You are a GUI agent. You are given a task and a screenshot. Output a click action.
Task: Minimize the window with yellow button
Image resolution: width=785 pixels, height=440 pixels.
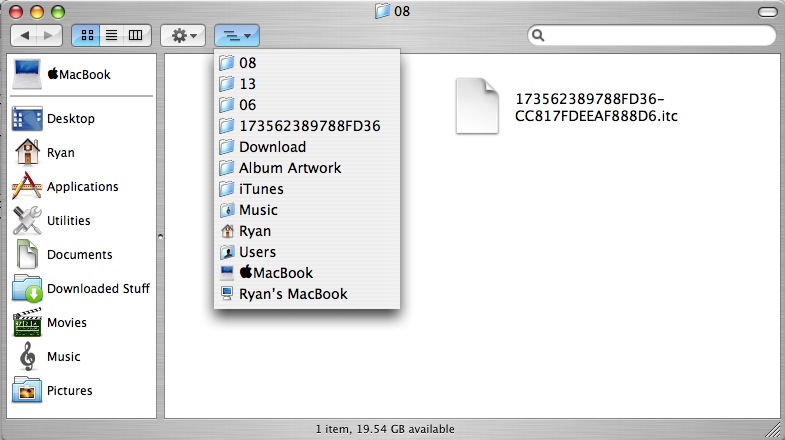[x=37, y=12]
